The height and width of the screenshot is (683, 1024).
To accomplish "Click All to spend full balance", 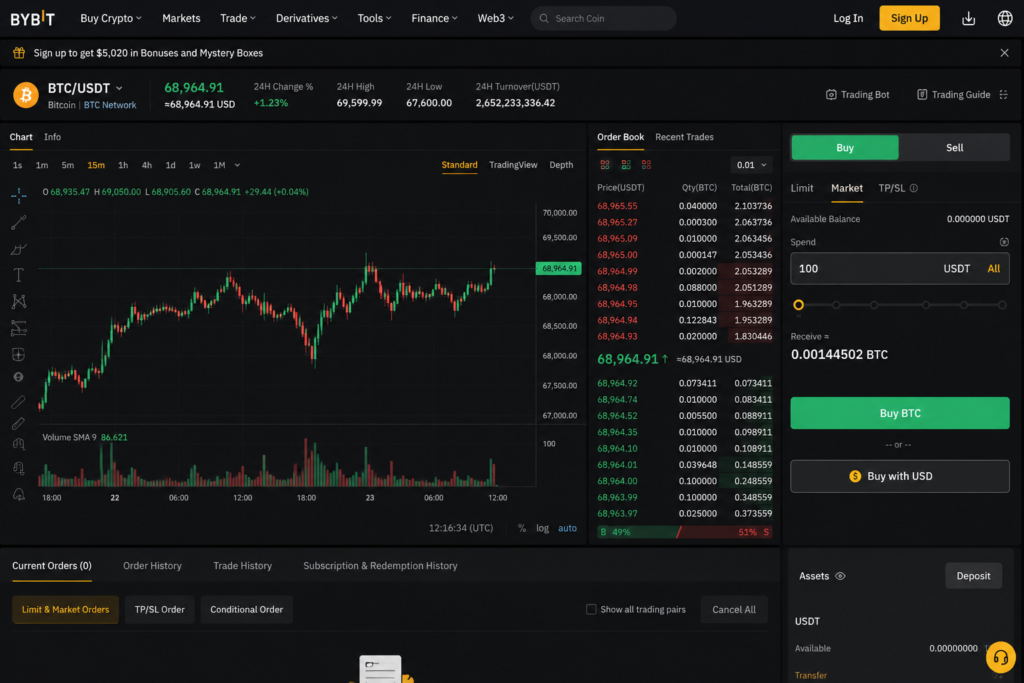I will click(x=993, y=268).
